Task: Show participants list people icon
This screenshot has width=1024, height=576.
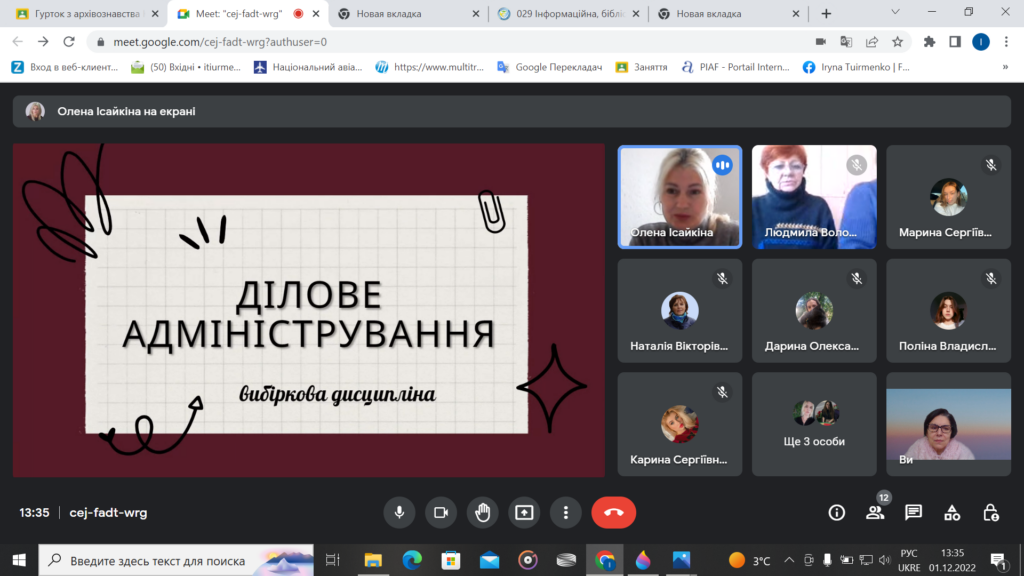Action: click(x=875, y=512)
